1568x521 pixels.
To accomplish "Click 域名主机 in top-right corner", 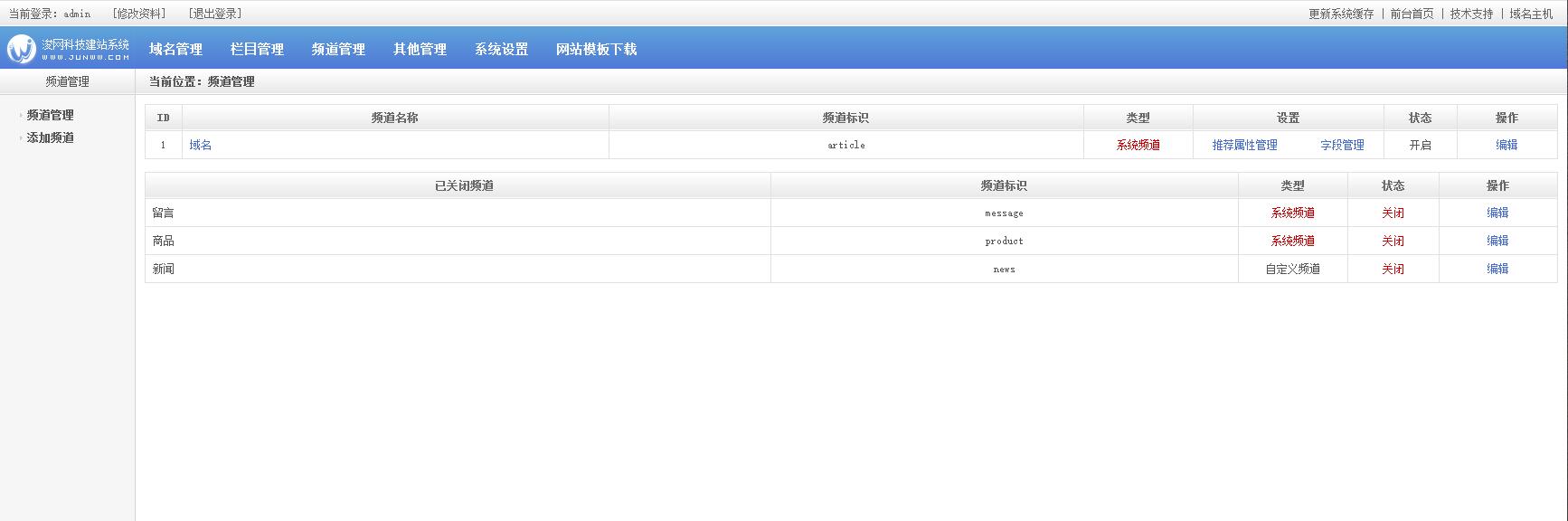I will (1531, 14).
